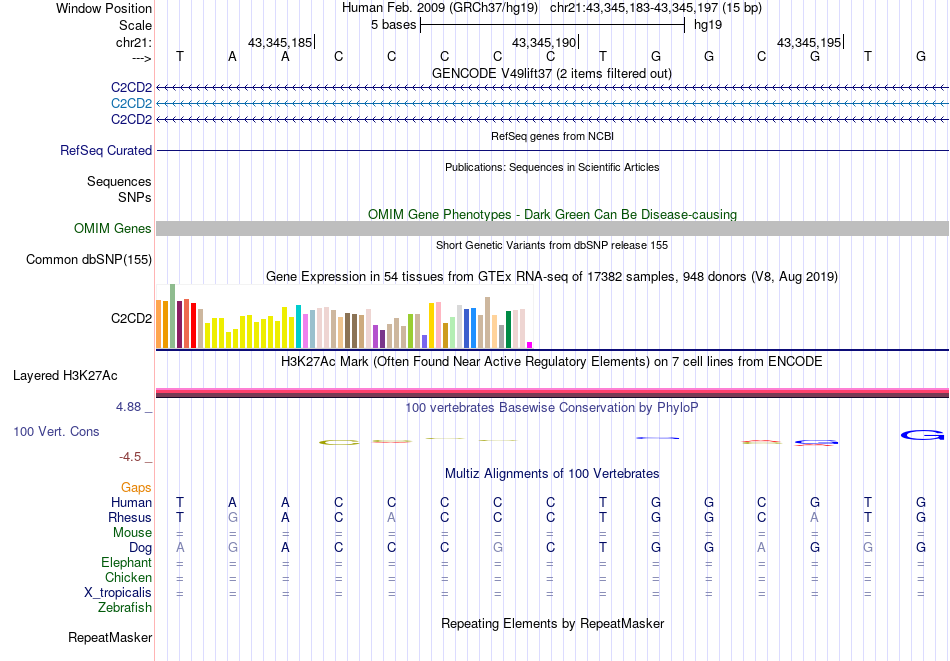Click the chr21: ruler label
The image size is (950, 661).
point(134,42)
